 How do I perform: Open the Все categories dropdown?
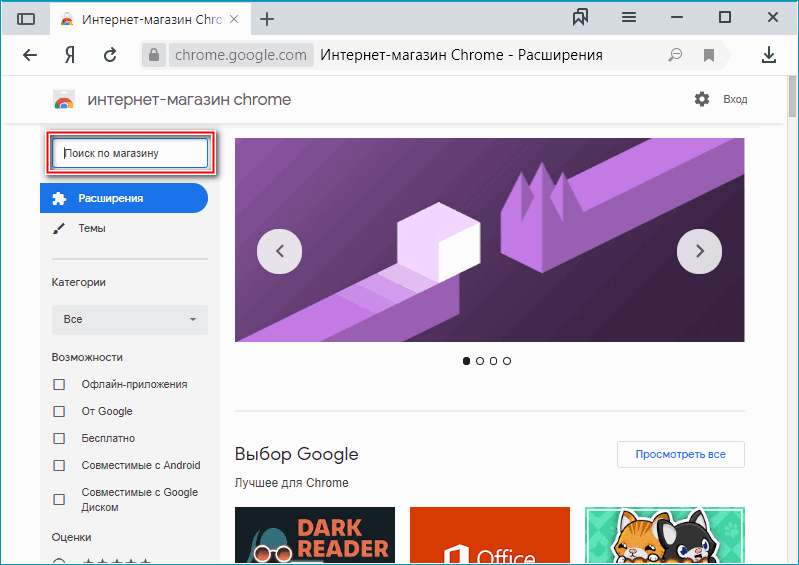click(x=129, y=319)
